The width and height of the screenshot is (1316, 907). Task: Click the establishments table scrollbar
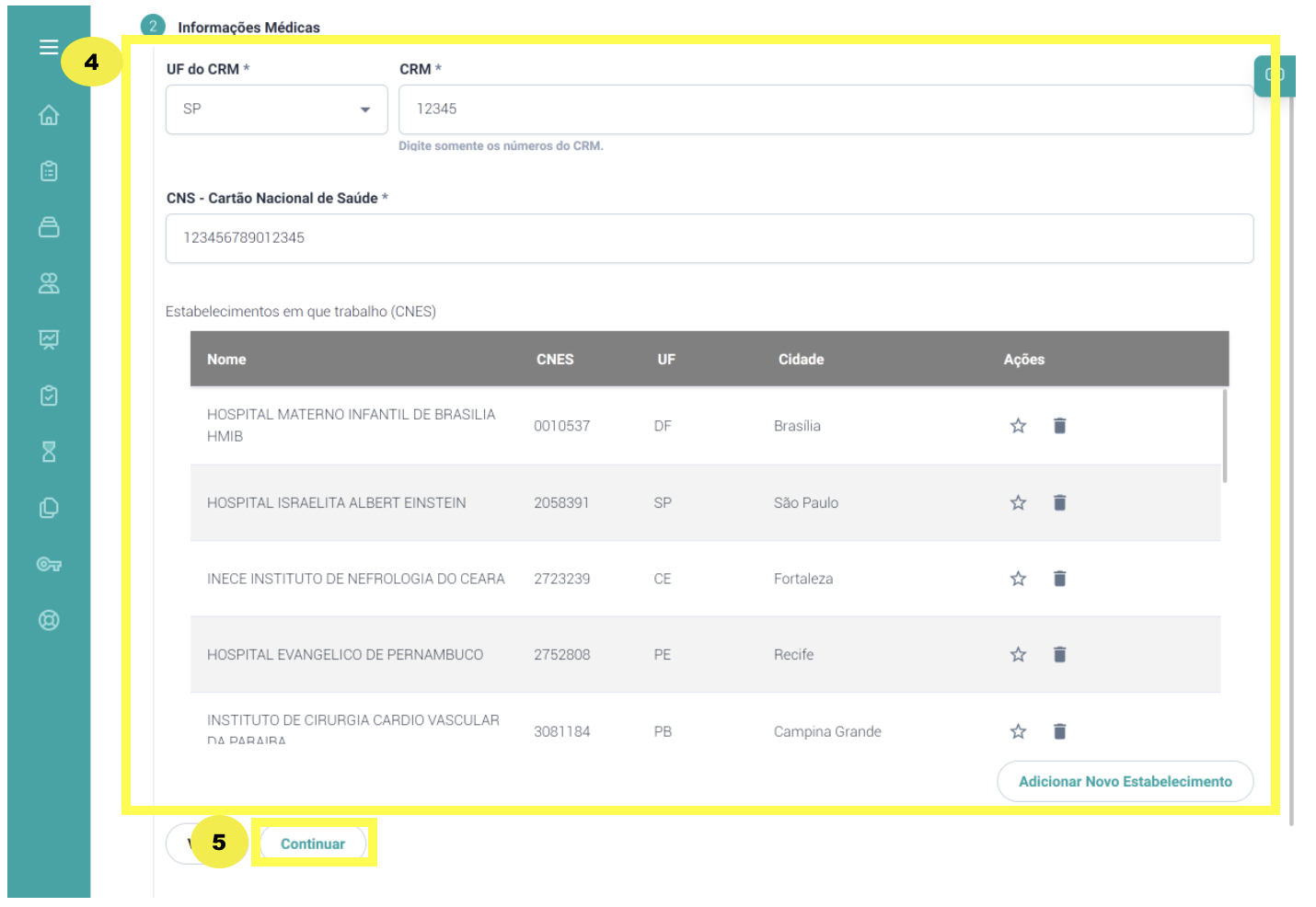coord(1224,436)
